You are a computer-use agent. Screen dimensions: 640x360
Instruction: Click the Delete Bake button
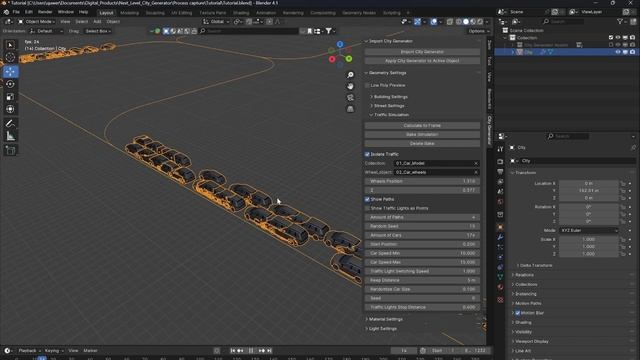[x=422, y=144]
